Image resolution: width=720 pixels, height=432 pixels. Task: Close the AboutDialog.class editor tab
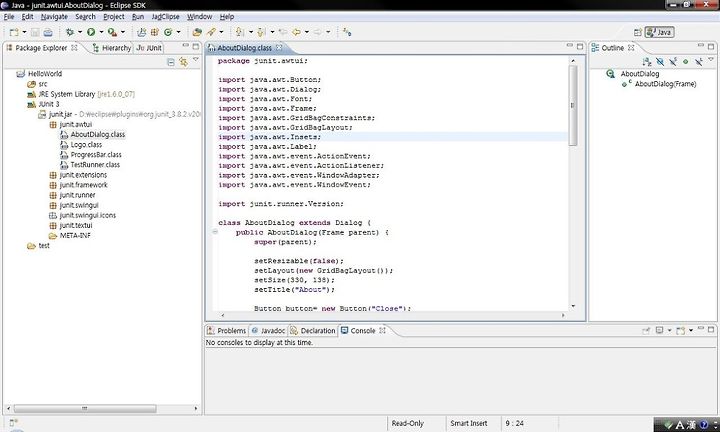279,47
